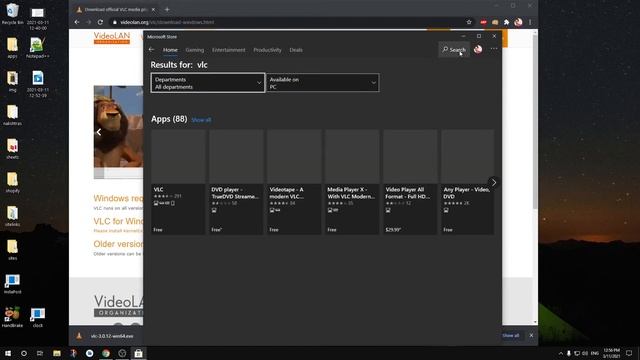Switch to the Deals tab
The image size is (640, 360).
(296, 50)
